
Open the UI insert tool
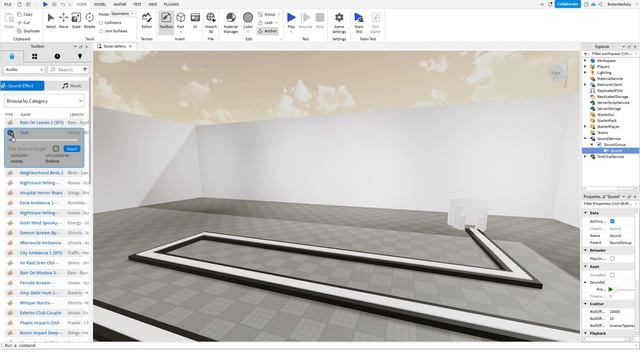point(195,20)
